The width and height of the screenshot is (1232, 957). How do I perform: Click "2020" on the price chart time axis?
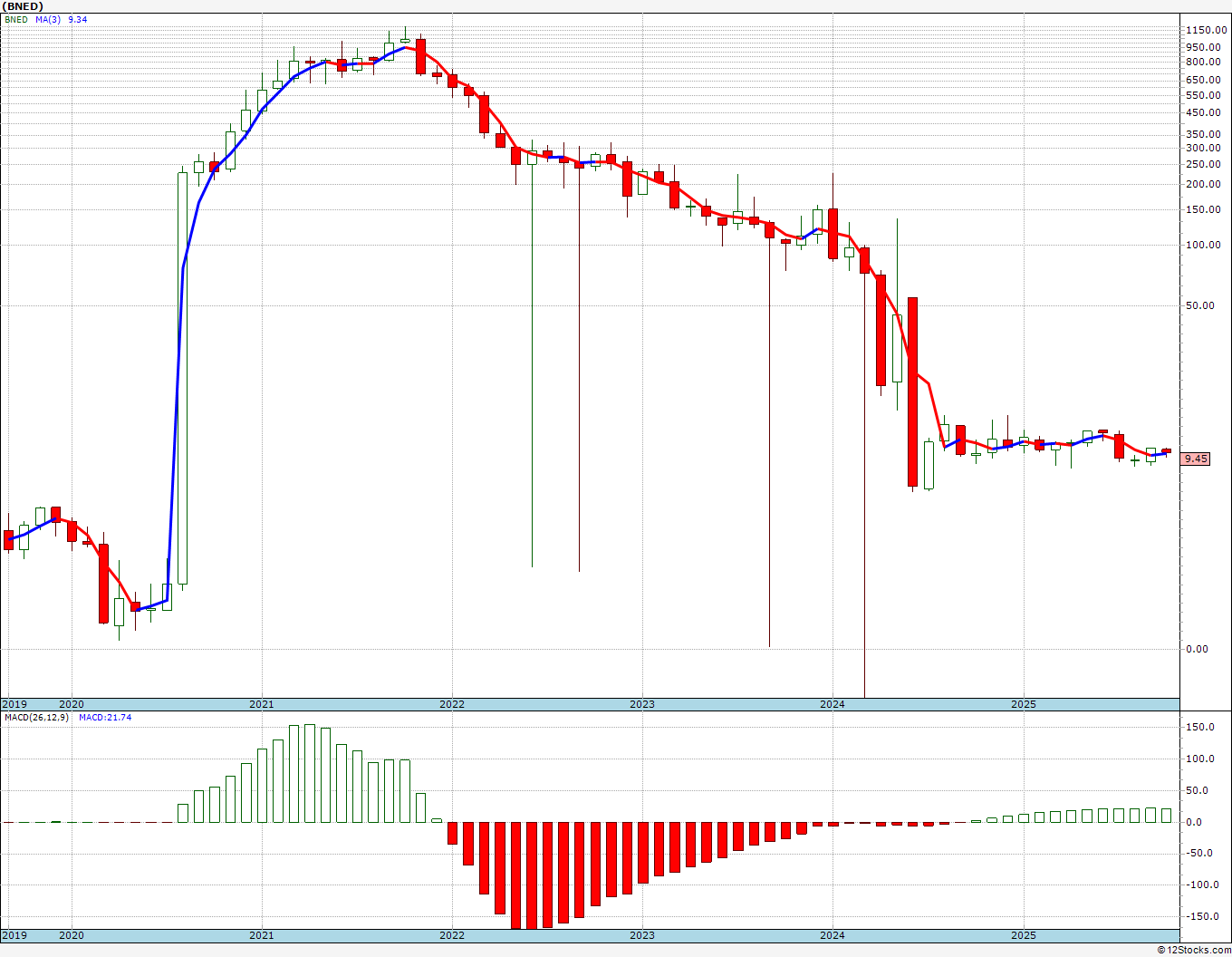click(x=71, y=704)
